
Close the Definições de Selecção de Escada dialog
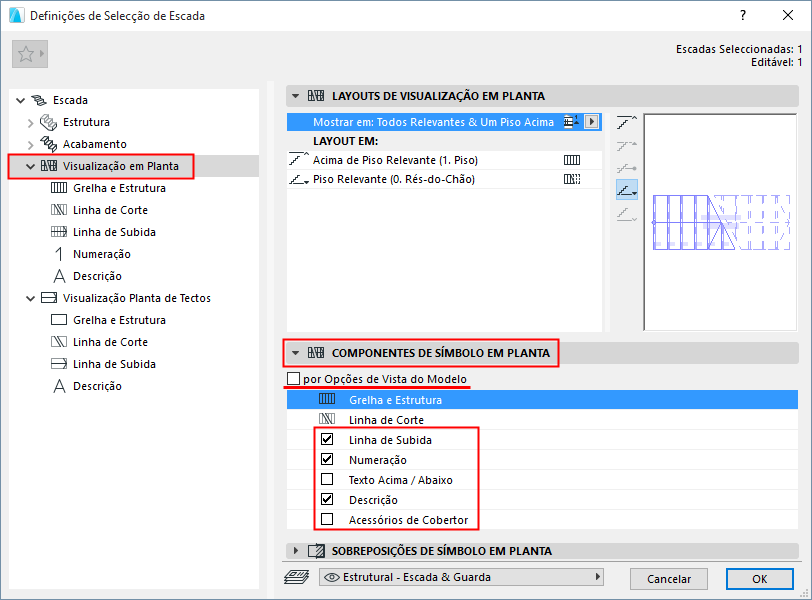click(x=788, y=16)
